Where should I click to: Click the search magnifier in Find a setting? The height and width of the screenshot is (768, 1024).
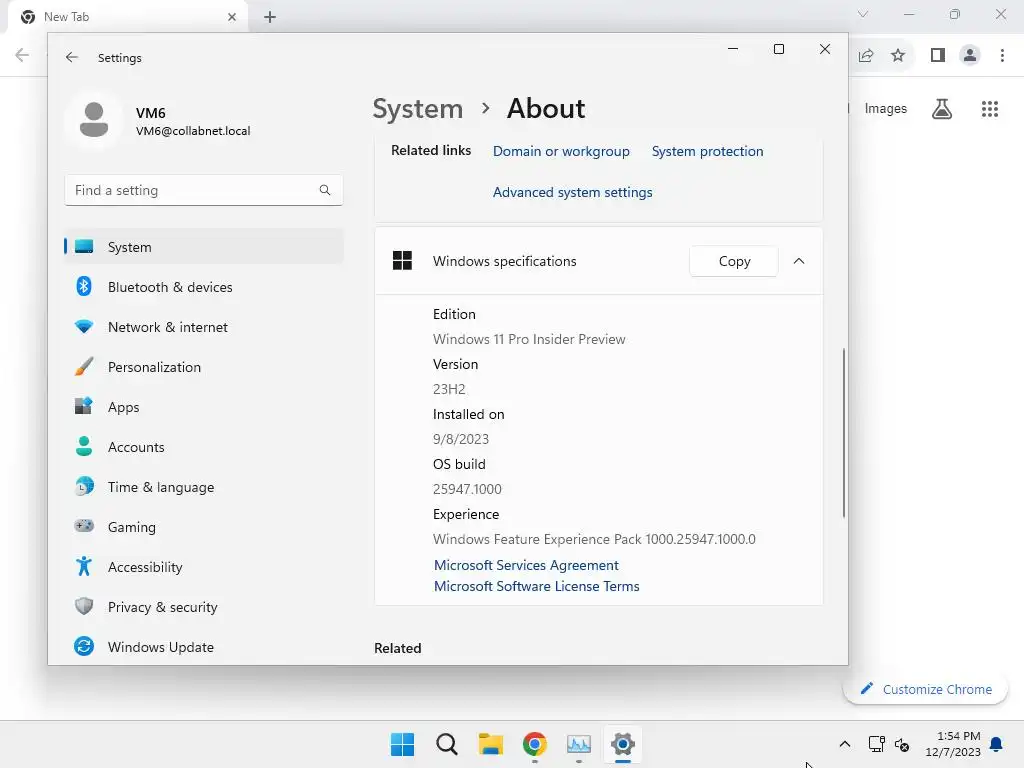pos(325,190)
